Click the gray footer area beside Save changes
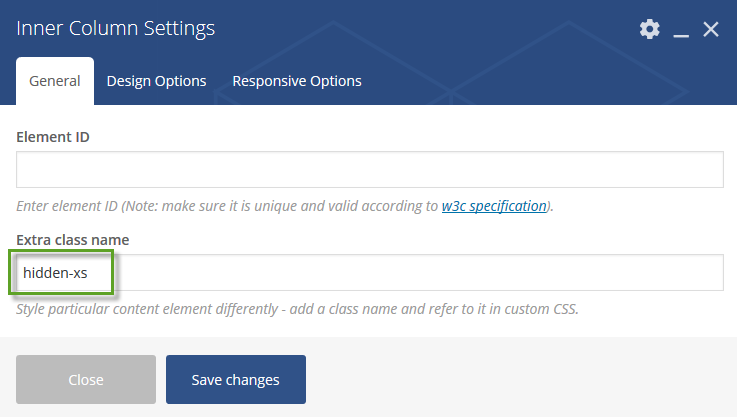This screenshot has width=737, height=417. [517, 379]
